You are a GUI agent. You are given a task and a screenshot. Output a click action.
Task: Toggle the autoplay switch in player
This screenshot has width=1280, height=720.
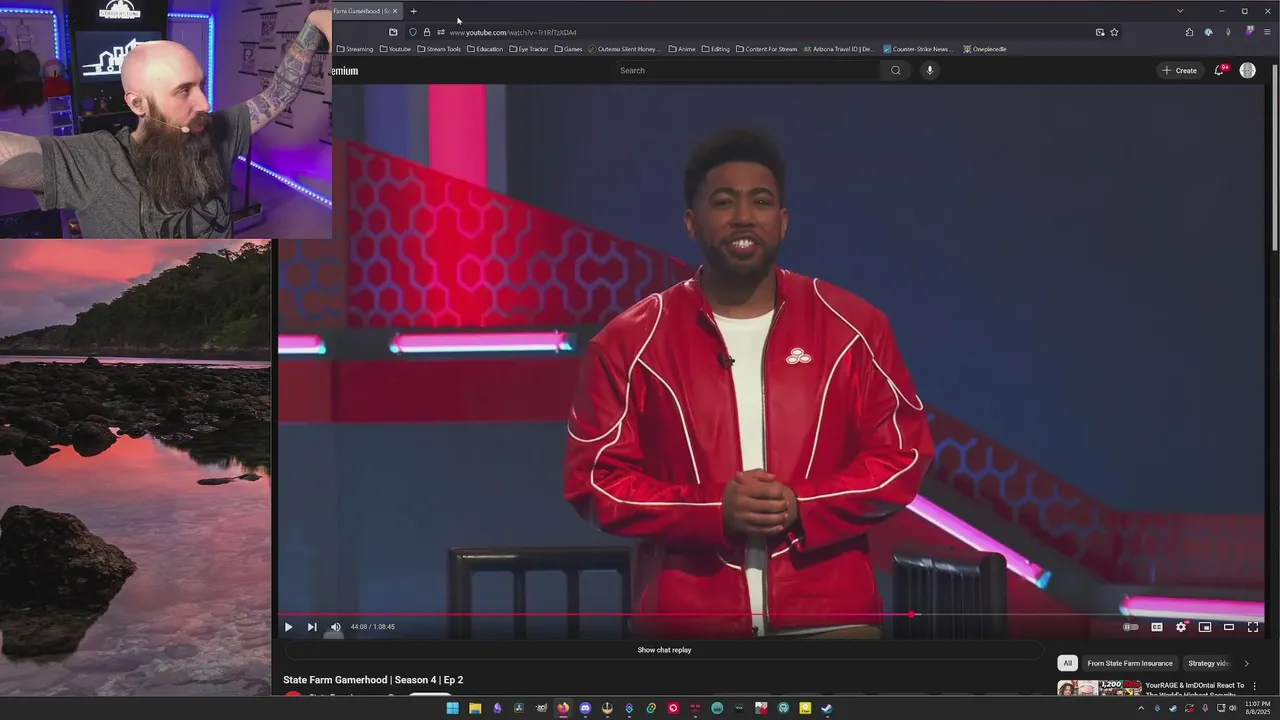point(1131,627)
